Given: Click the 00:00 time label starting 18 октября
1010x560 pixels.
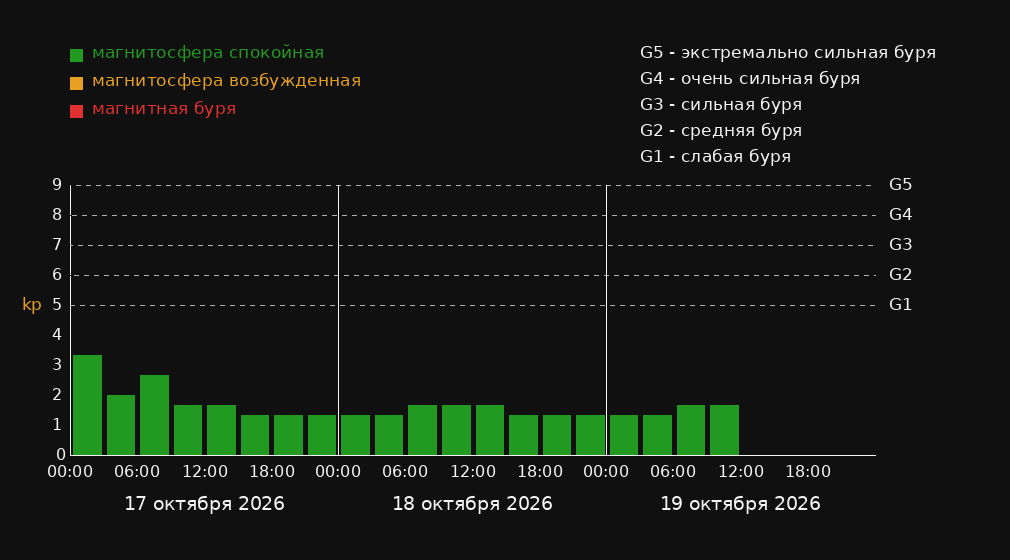Looking at the screenshot, I should click(x=338, y=472).
